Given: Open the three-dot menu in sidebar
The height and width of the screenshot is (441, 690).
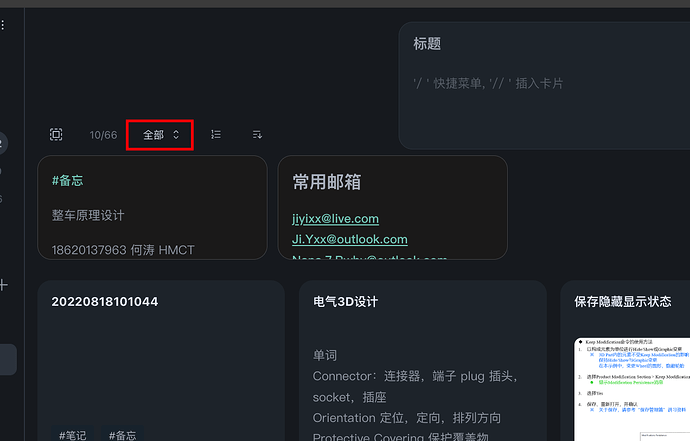Looking at the screenshot, I should (3, 24).
